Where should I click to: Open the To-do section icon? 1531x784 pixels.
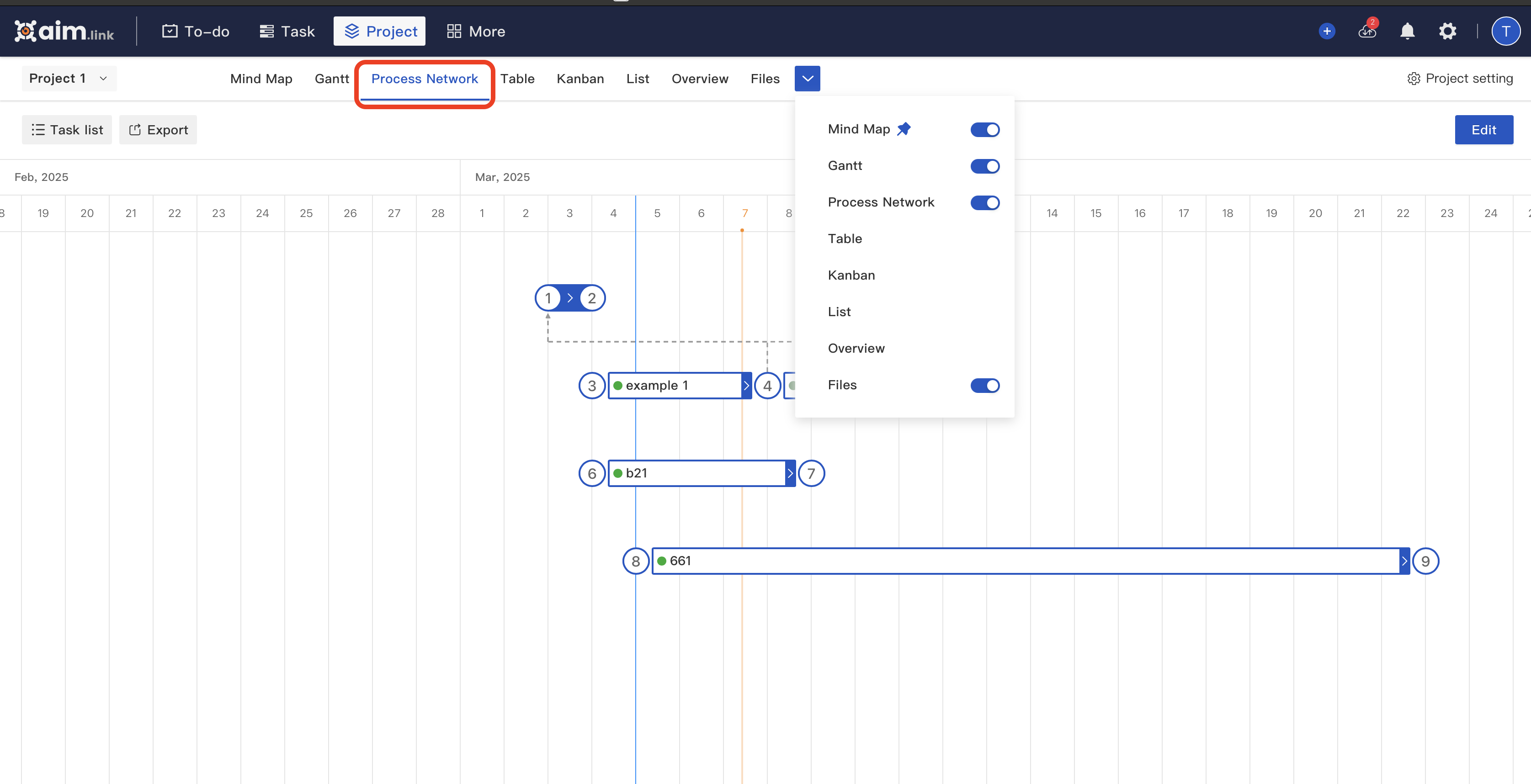(170, 31)
